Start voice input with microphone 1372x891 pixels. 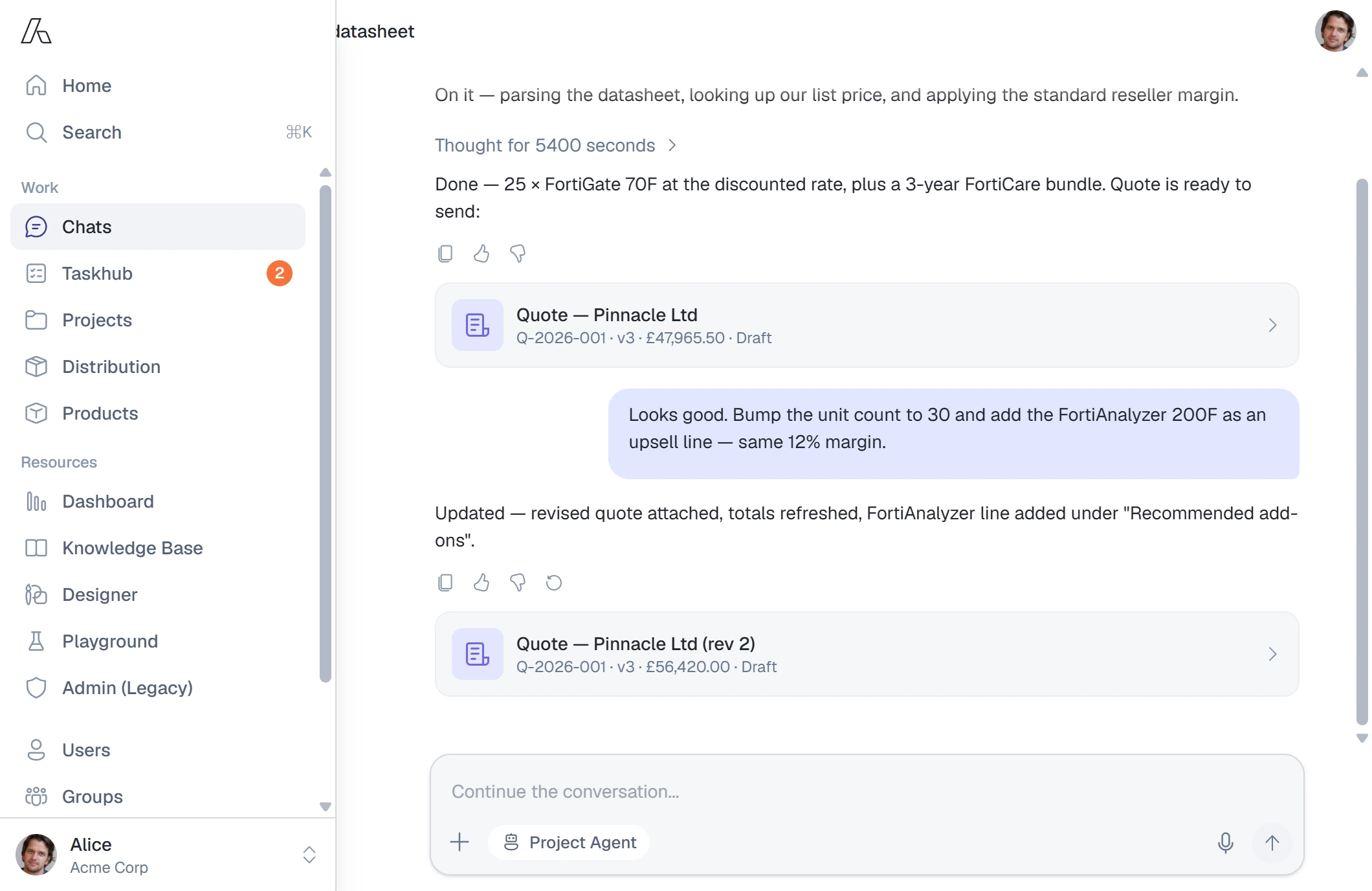pyautogui.click(x=1226, y=842)
